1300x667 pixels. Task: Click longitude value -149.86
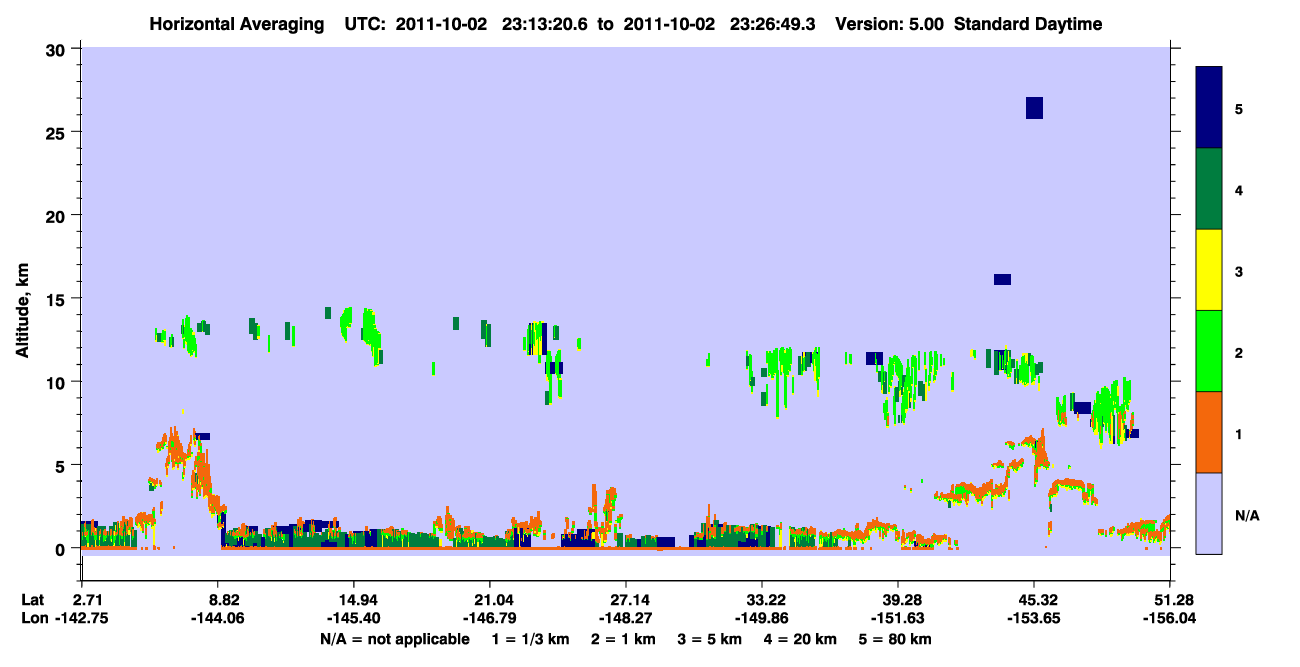(762, 618)
